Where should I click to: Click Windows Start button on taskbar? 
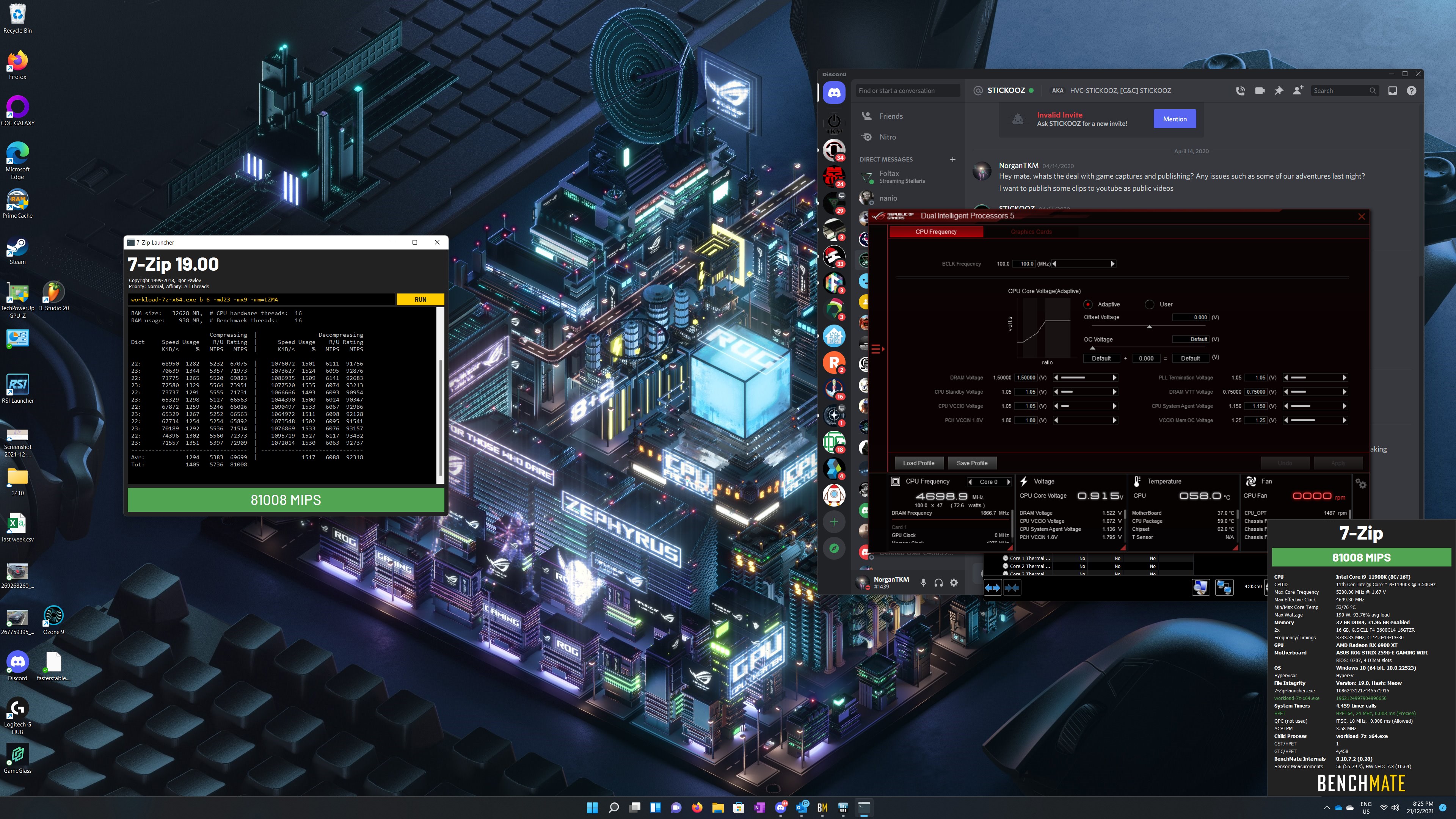point(592,808)
